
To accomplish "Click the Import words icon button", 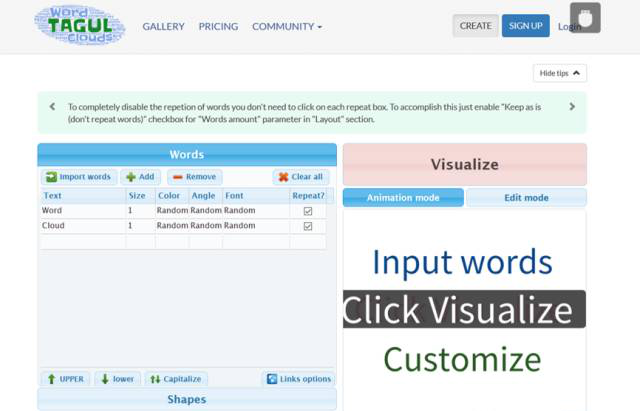I will tap(78, 177).
